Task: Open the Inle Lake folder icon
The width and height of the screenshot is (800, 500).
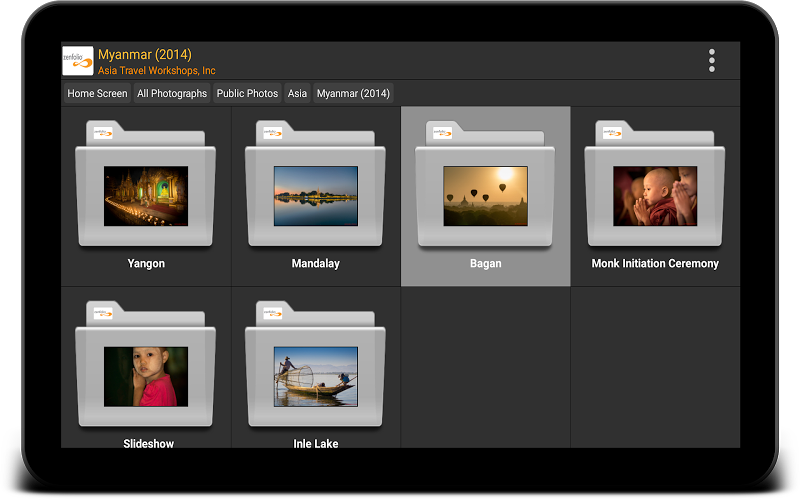Action: coord(315,364)
